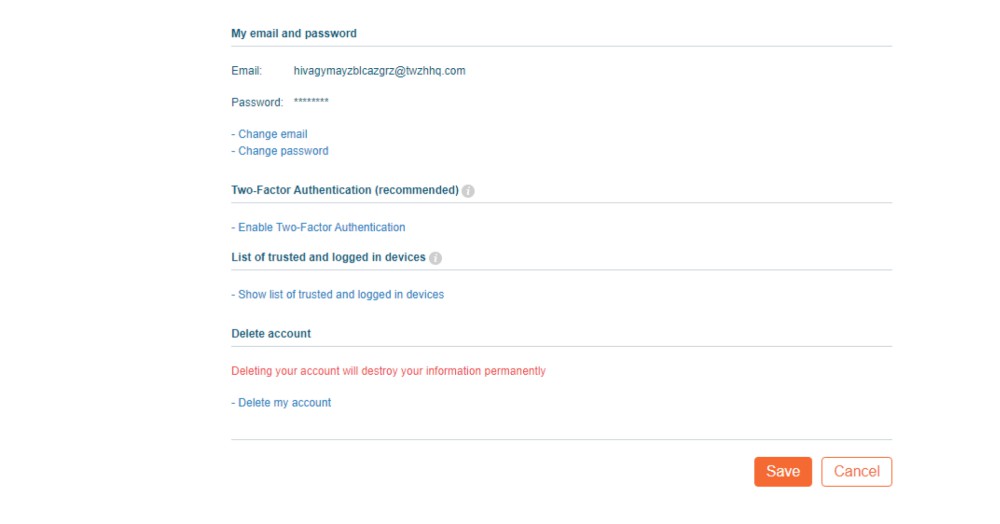Click the divider under 'My email and password'
The width and height of the screenshot is (1000, 524).
[x=561, y=46]
